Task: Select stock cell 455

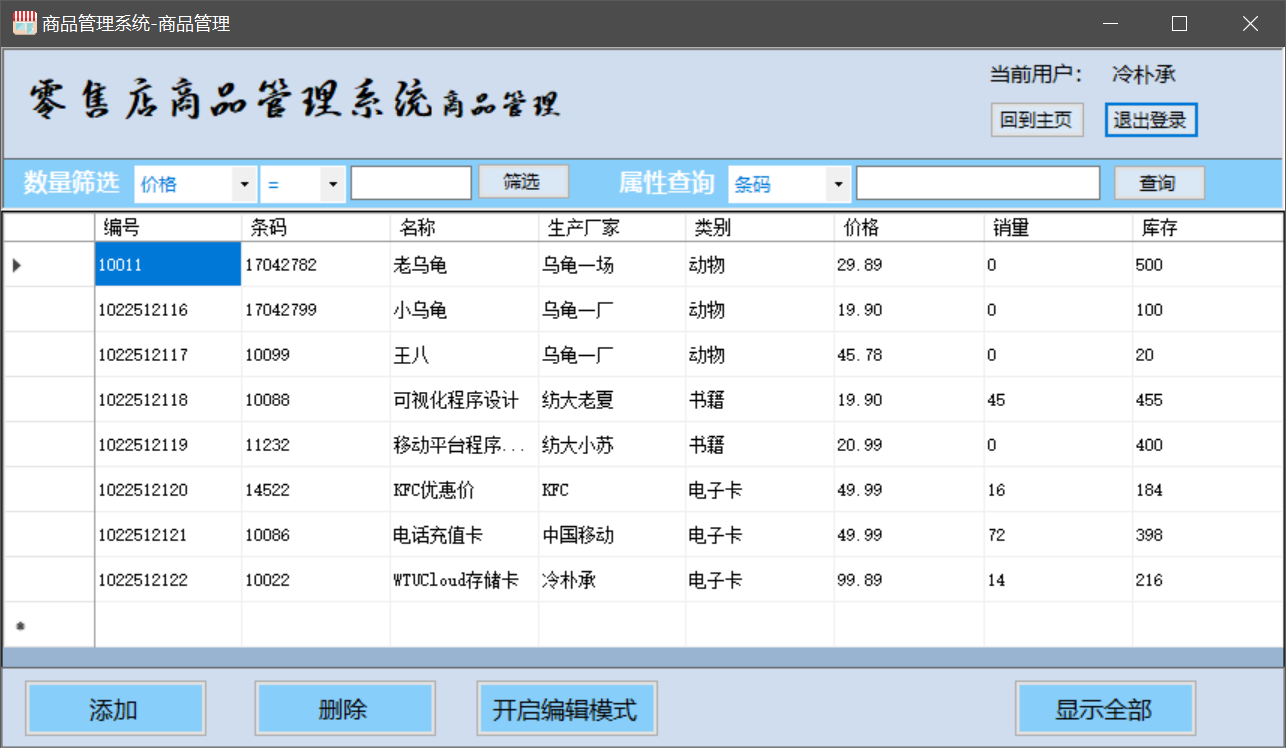Action: point(1208,400)
